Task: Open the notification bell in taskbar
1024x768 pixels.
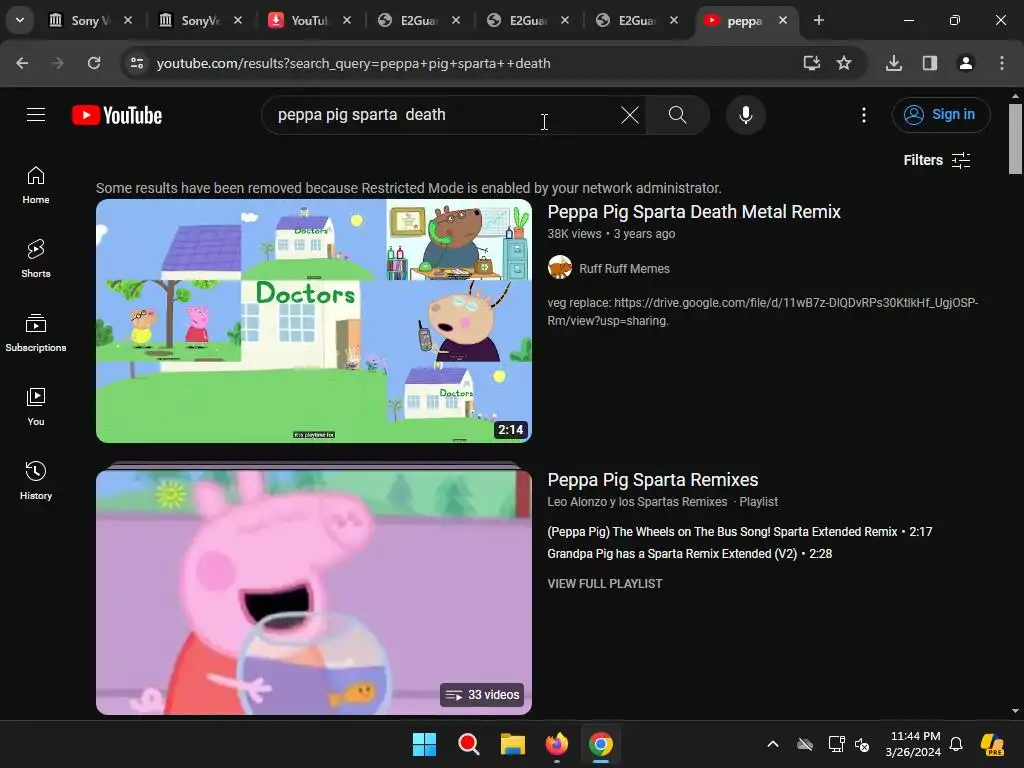Action: [956, 744]
